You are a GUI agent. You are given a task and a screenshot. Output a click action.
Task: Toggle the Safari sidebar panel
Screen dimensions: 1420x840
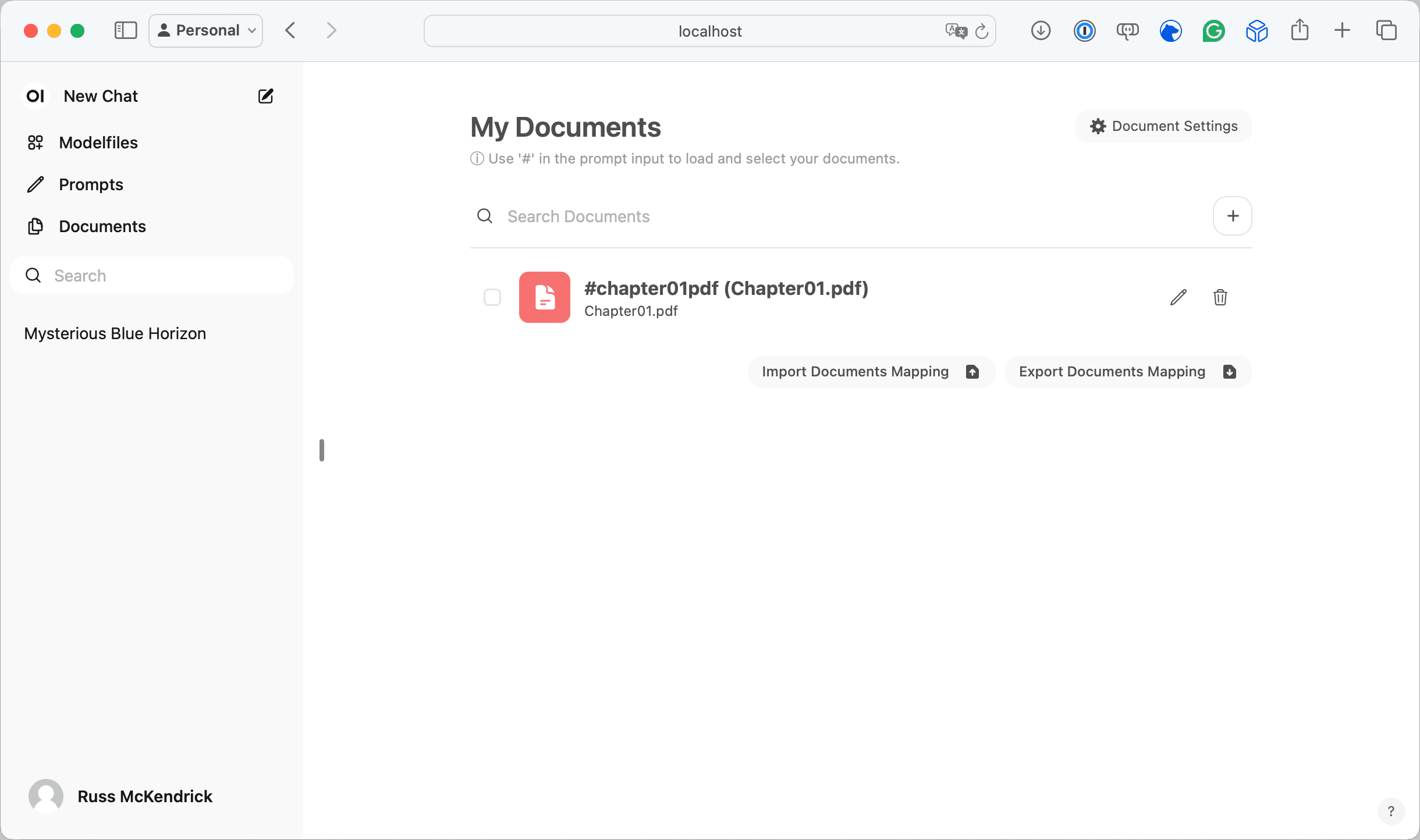[x=125, y=30]
